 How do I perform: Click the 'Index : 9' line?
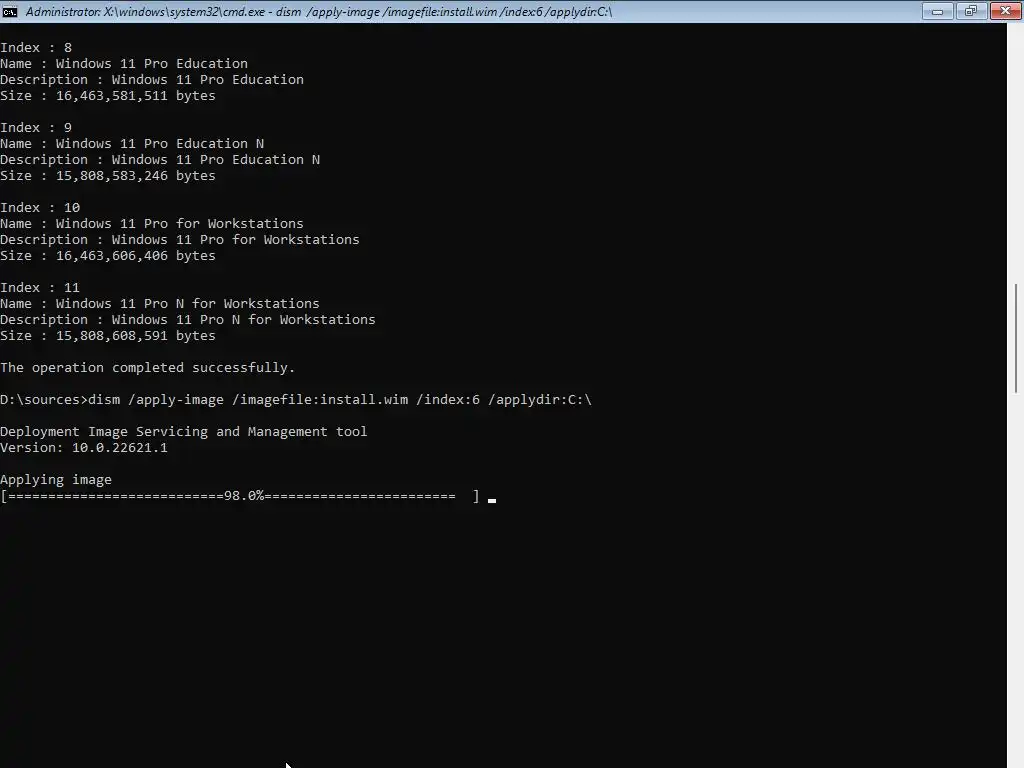(x=36, y=128)
